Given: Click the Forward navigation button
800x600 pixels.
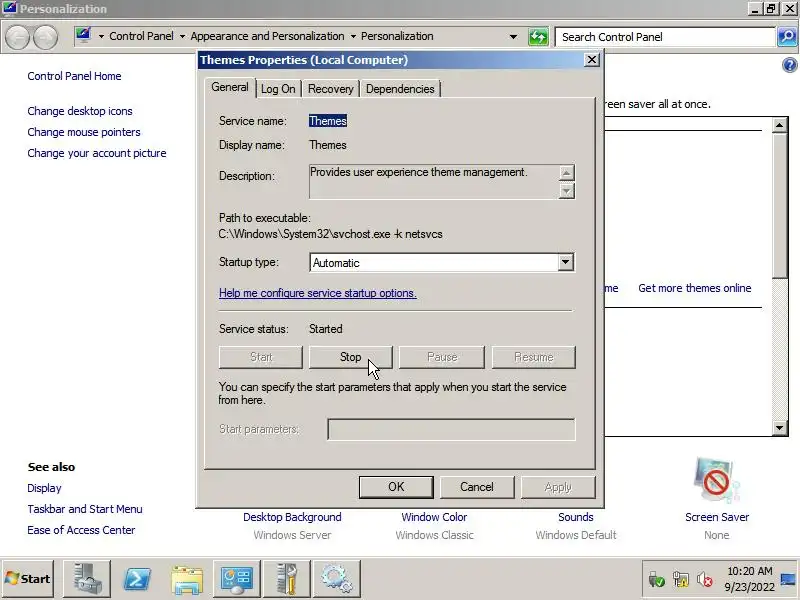Looking at the screenshot, I should [45, 37].
